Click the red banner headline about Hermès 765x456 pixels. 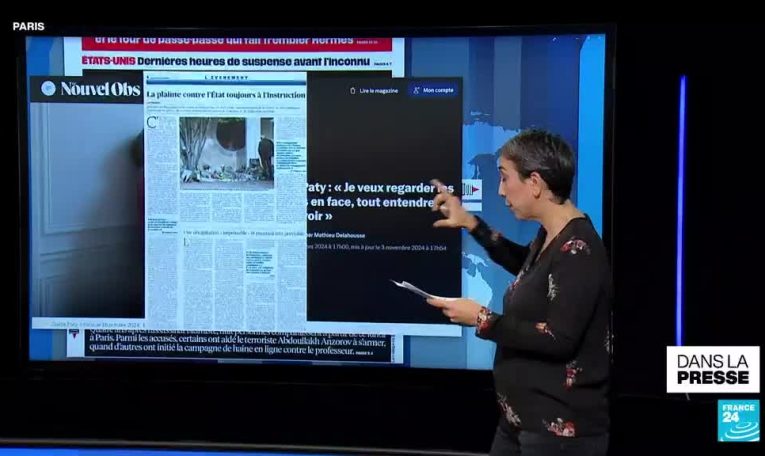click(x=237, y=43)
